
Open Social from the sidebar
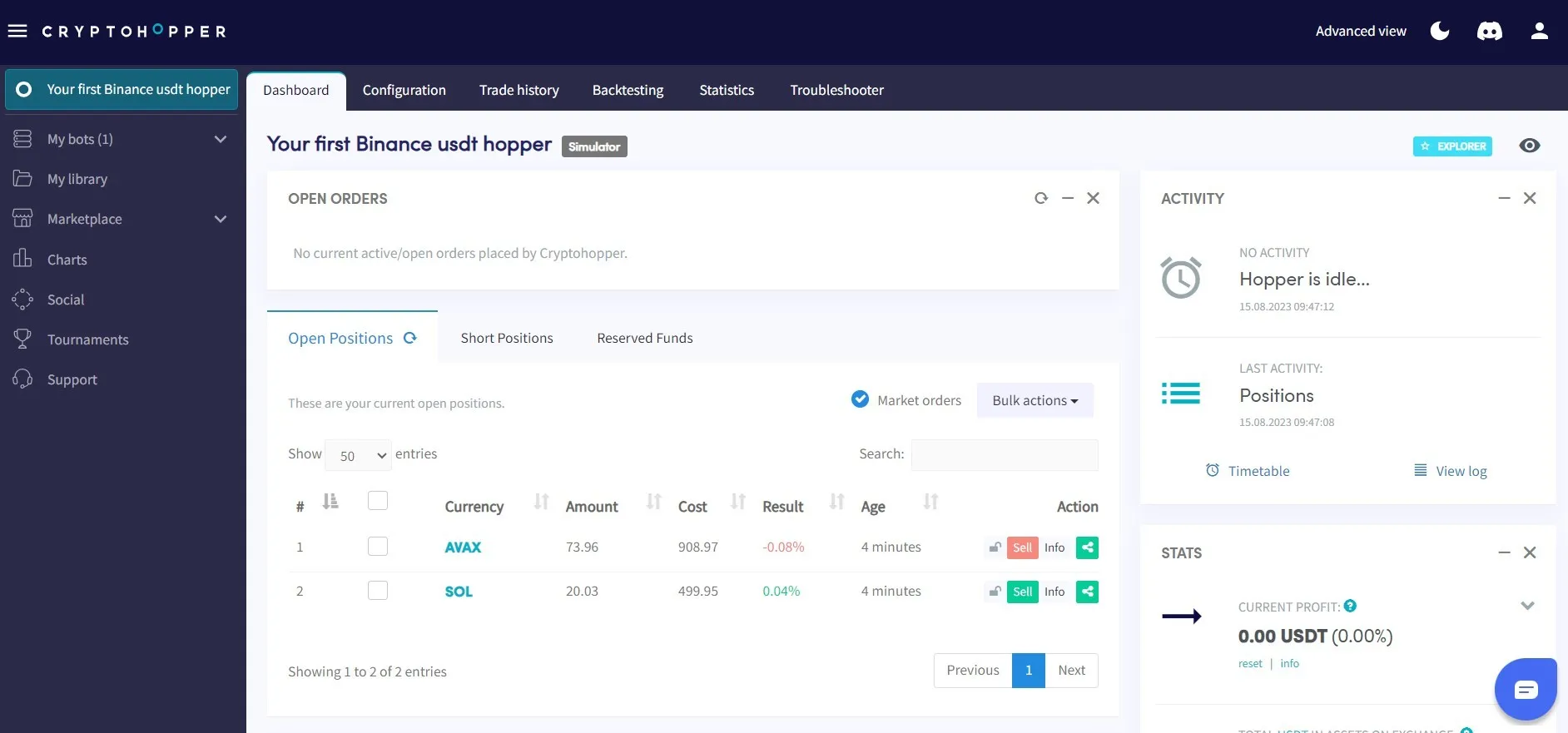click(66, 300)
